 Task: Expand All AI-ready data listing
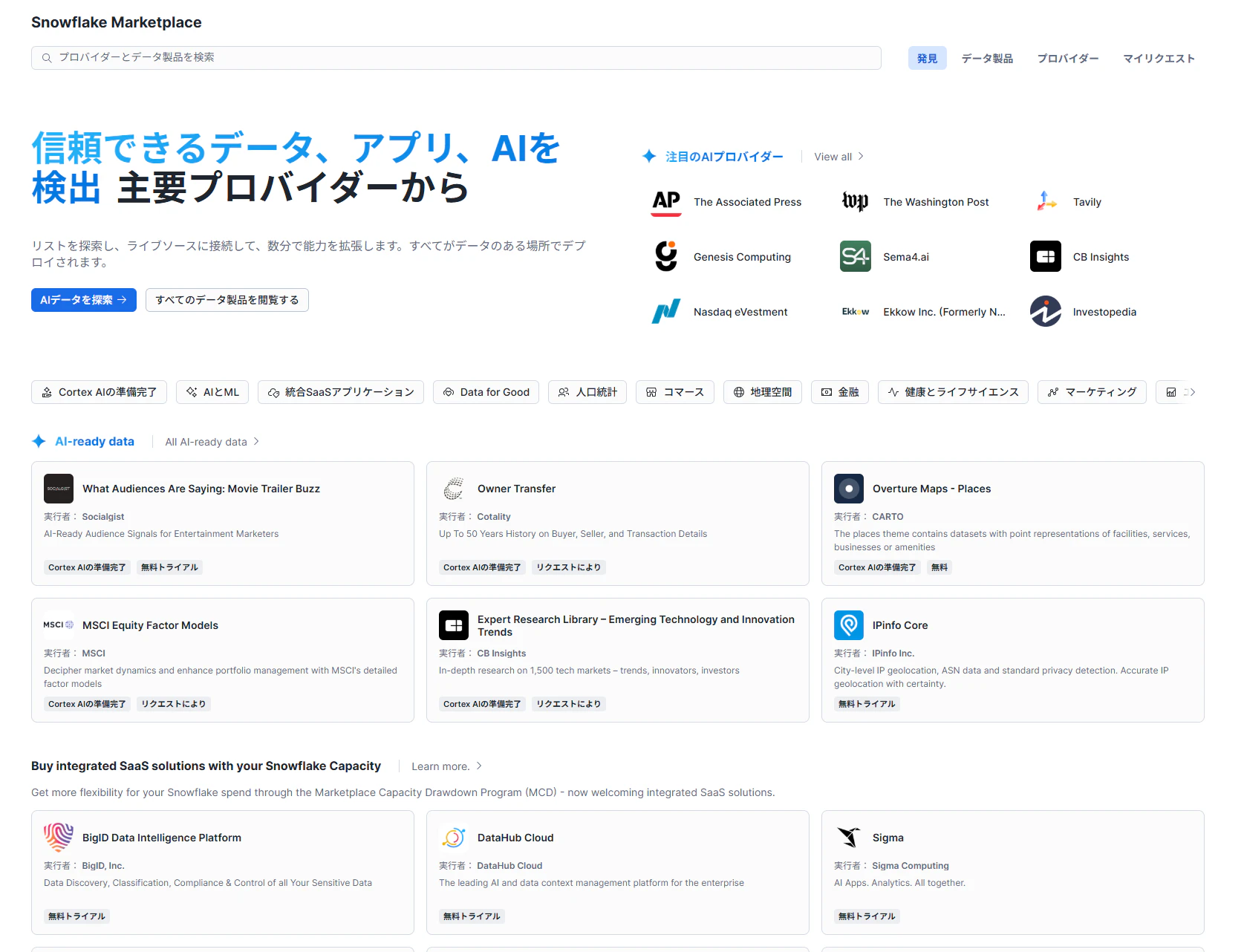pos(212,442)
